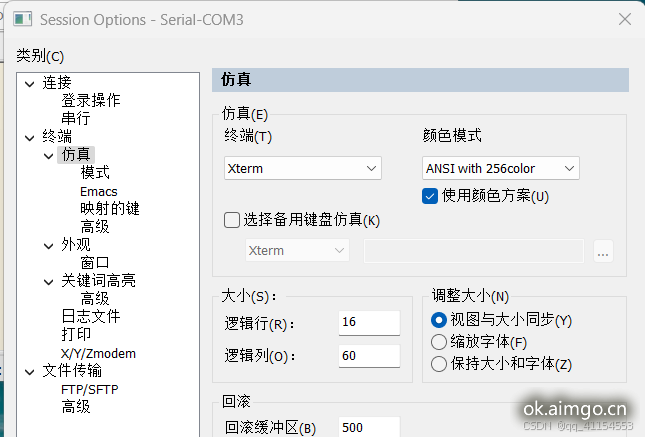Click the SecureCRT app icon in title bar

[x=20, y=19]
